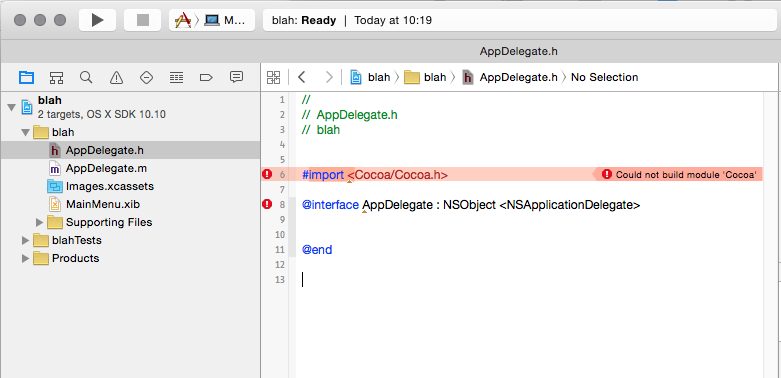The image size is (781, 378).
Task: Open the Test navigator diamond icon
Action: click(146, 77)
